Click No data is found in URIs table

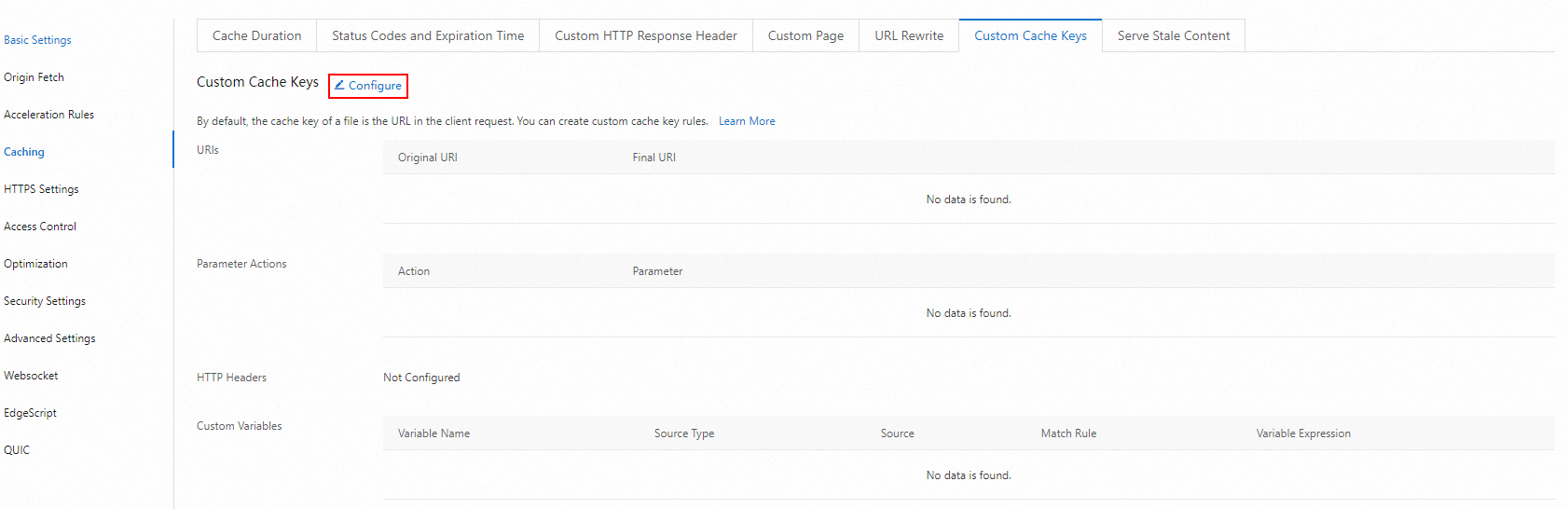pos(969,199)
